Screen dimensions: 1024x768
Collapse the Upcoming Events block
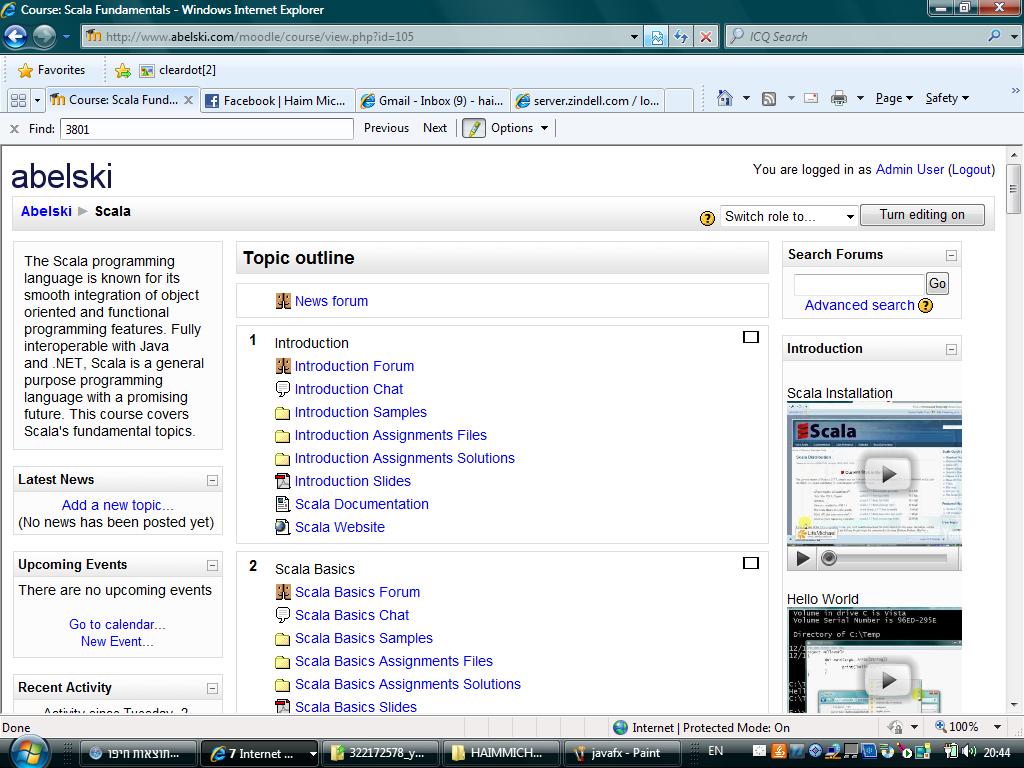[212, 566]
